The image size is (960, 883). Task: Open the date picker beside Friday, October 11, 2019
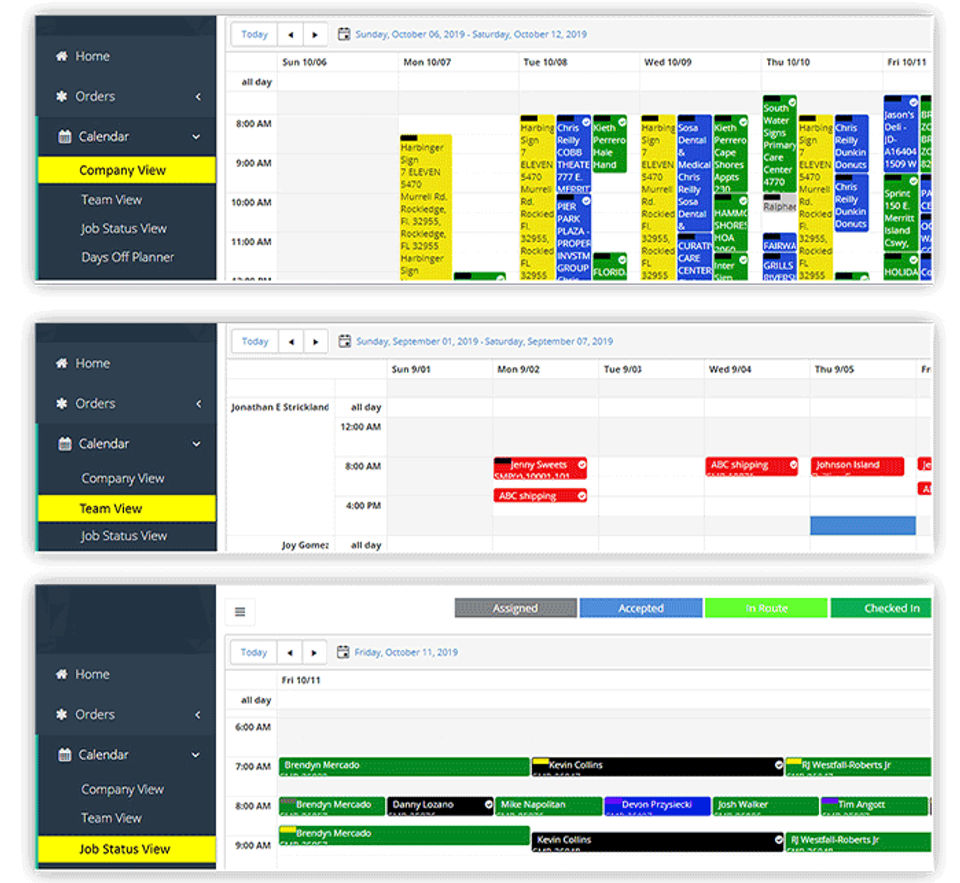point(343,652)
